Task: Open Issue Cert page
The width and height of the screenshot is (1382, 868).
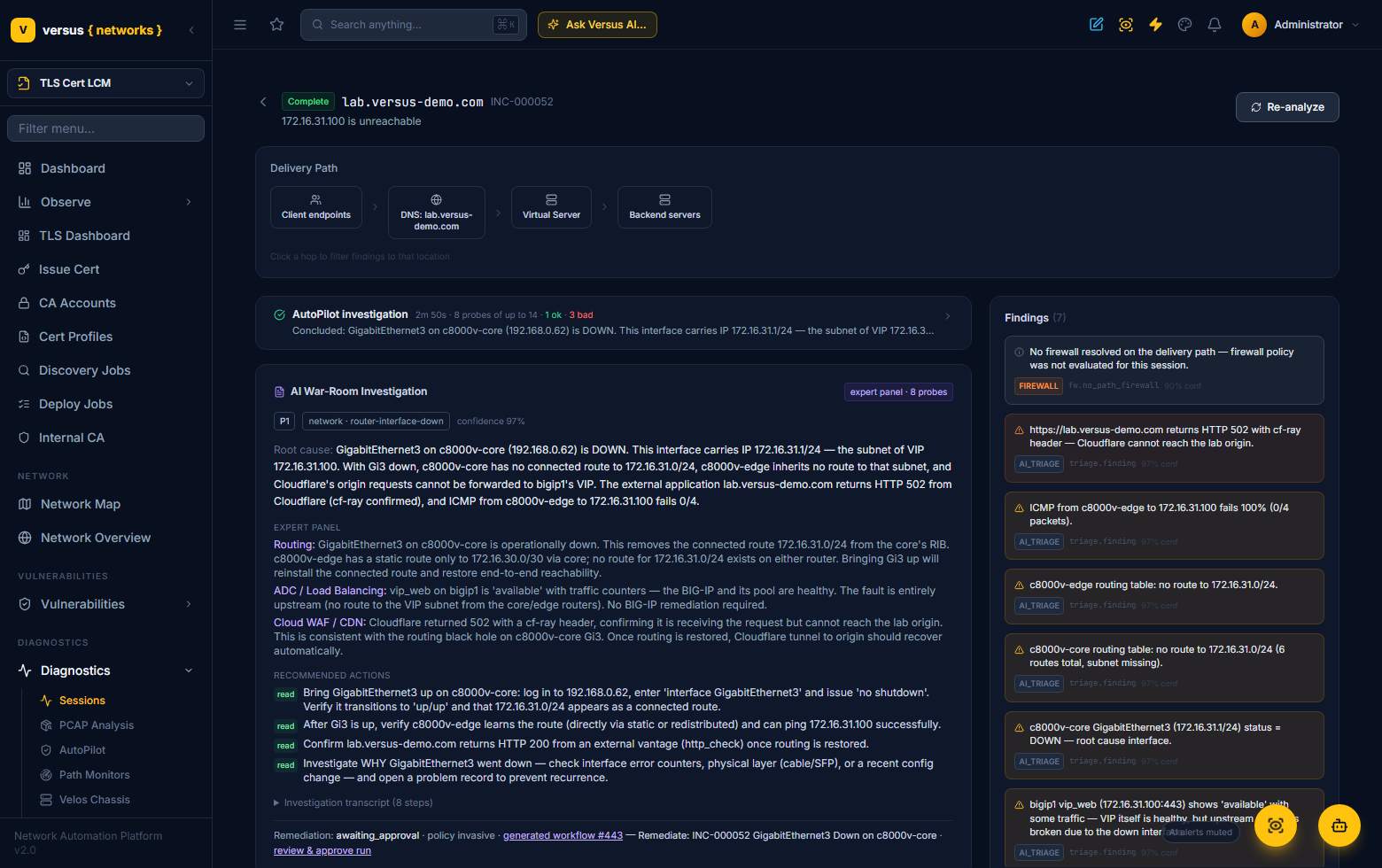Action: [x=105, y=269]
